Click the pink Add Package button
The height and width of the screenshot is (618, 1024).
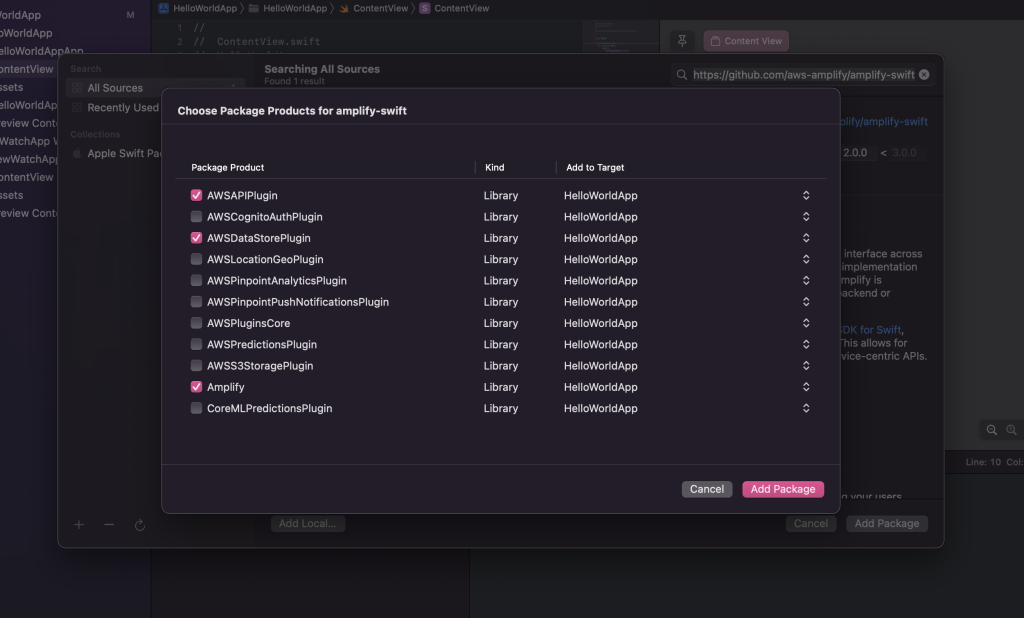(783, 489)
